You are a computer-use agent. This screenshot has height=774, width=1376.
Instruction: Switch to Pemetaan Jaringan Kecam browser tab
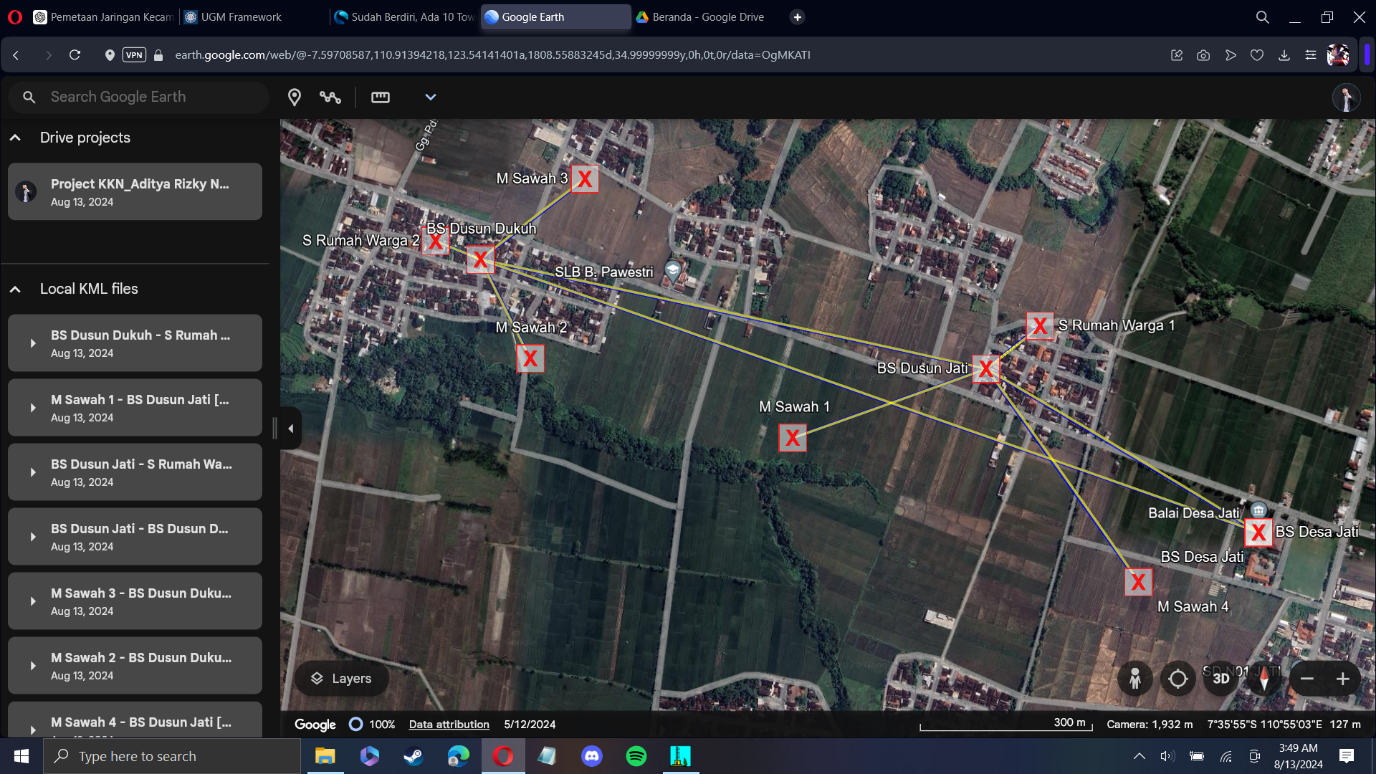pyautogui.click(x=102, y=17)
